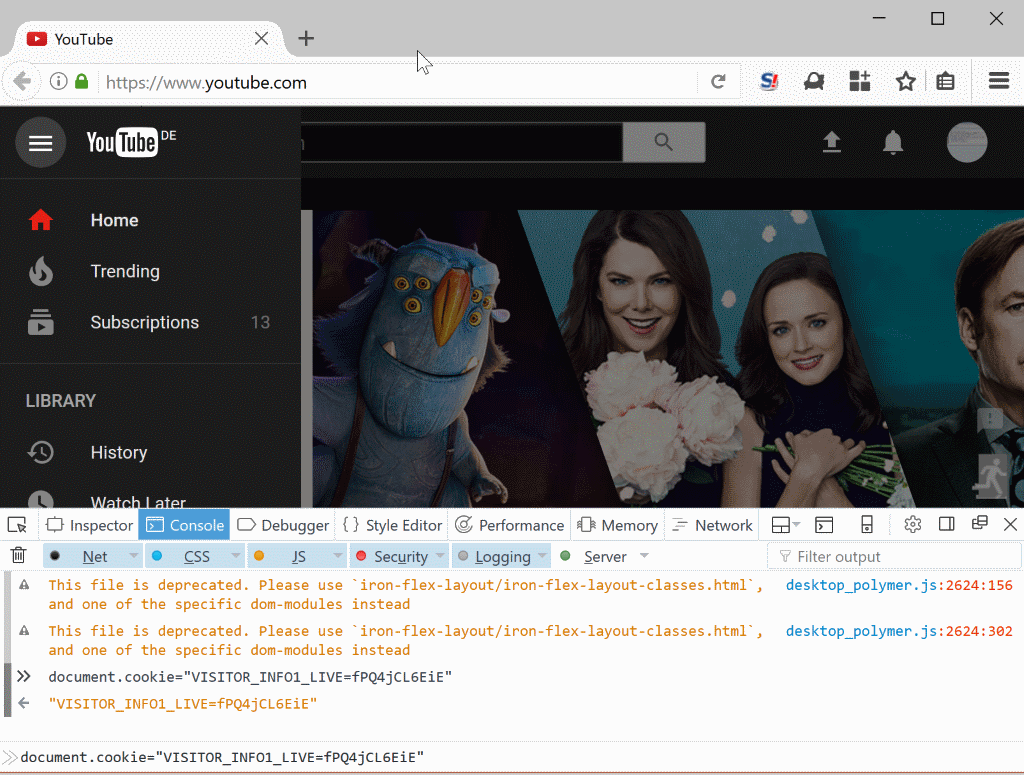Expand the CSS filter dropdown arrow
This screenshot has width=1024, height=775.
[236, 556]
